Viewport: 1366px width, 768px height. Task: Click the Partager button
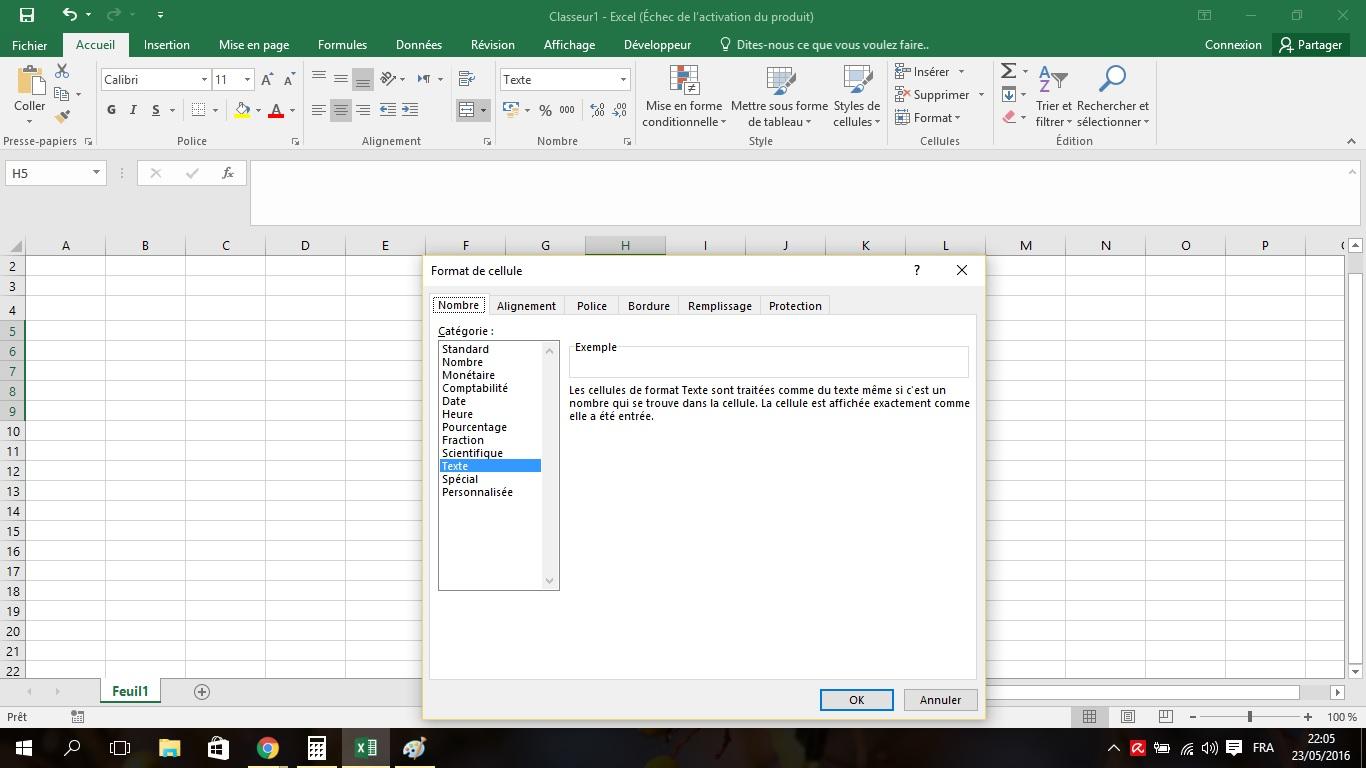[1311, 45]
